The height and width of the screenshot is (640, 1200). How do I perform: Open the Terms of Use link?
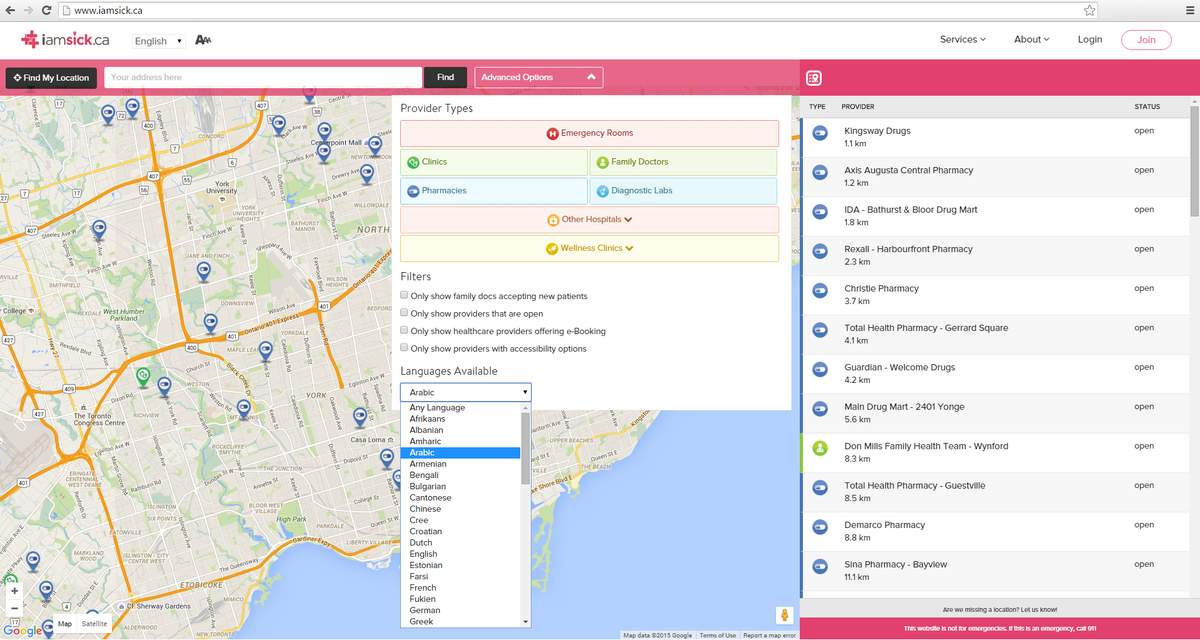click(717, 635)
